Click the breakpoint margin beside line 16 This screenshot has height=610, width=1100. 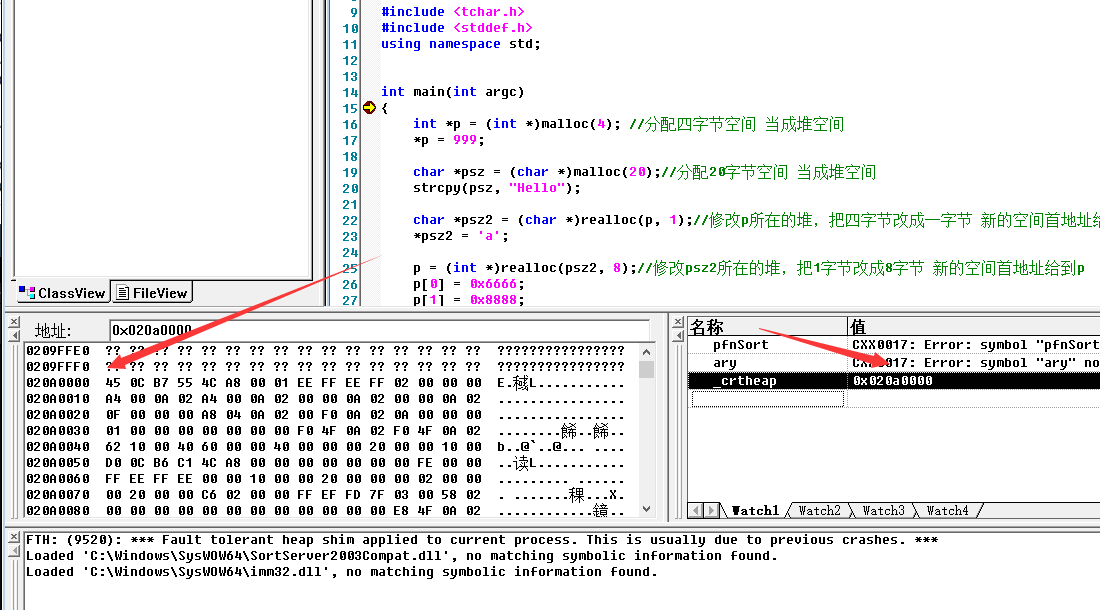pyautogui.click(x=372, y=123)
